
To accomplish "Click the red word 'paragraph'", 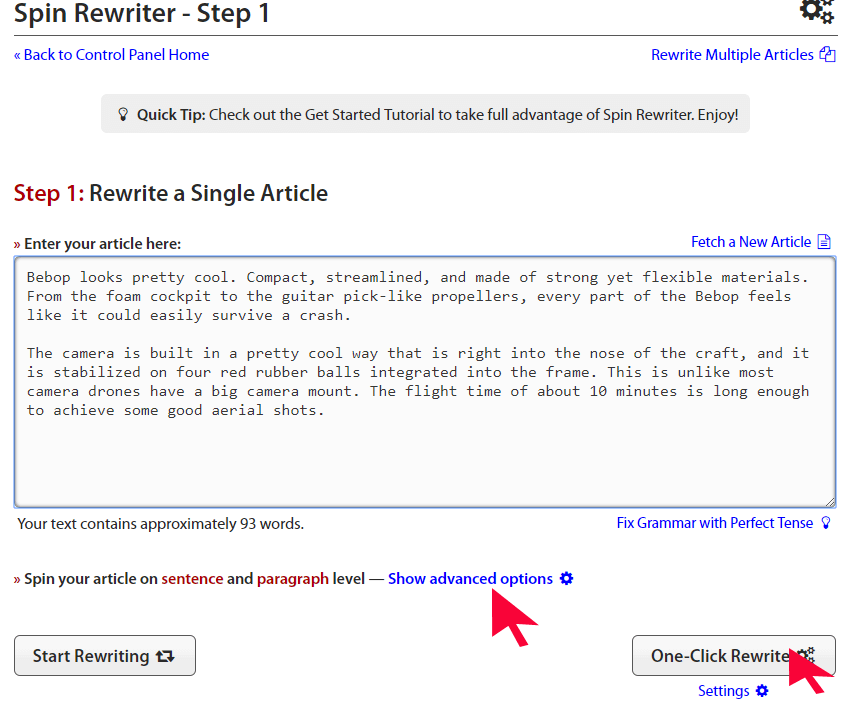I will pyautogui.click(x=293, y=579).
